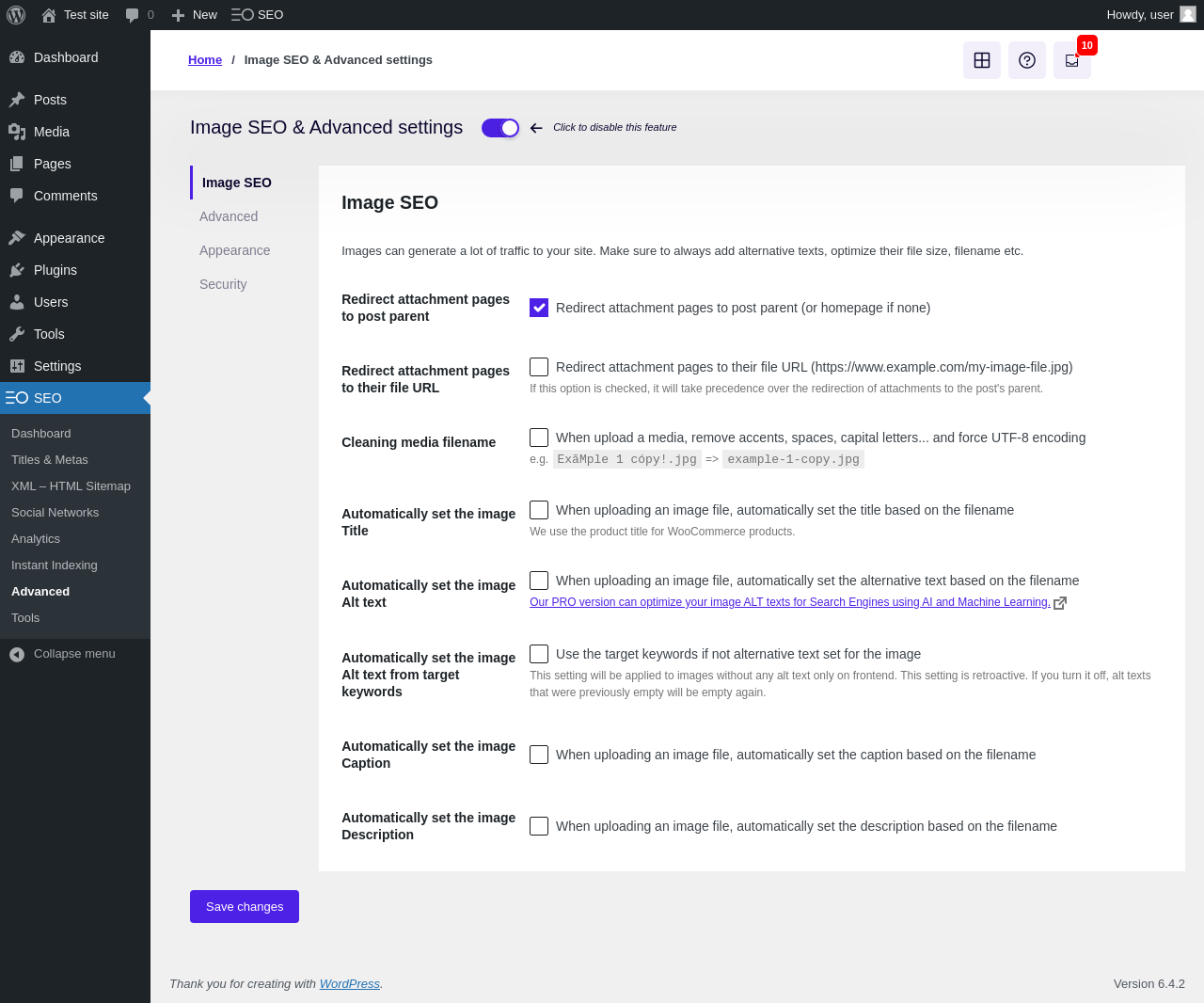Open the Settings menu
Viewport: 1204px width, 1003px height.
[x=75, y=366]
